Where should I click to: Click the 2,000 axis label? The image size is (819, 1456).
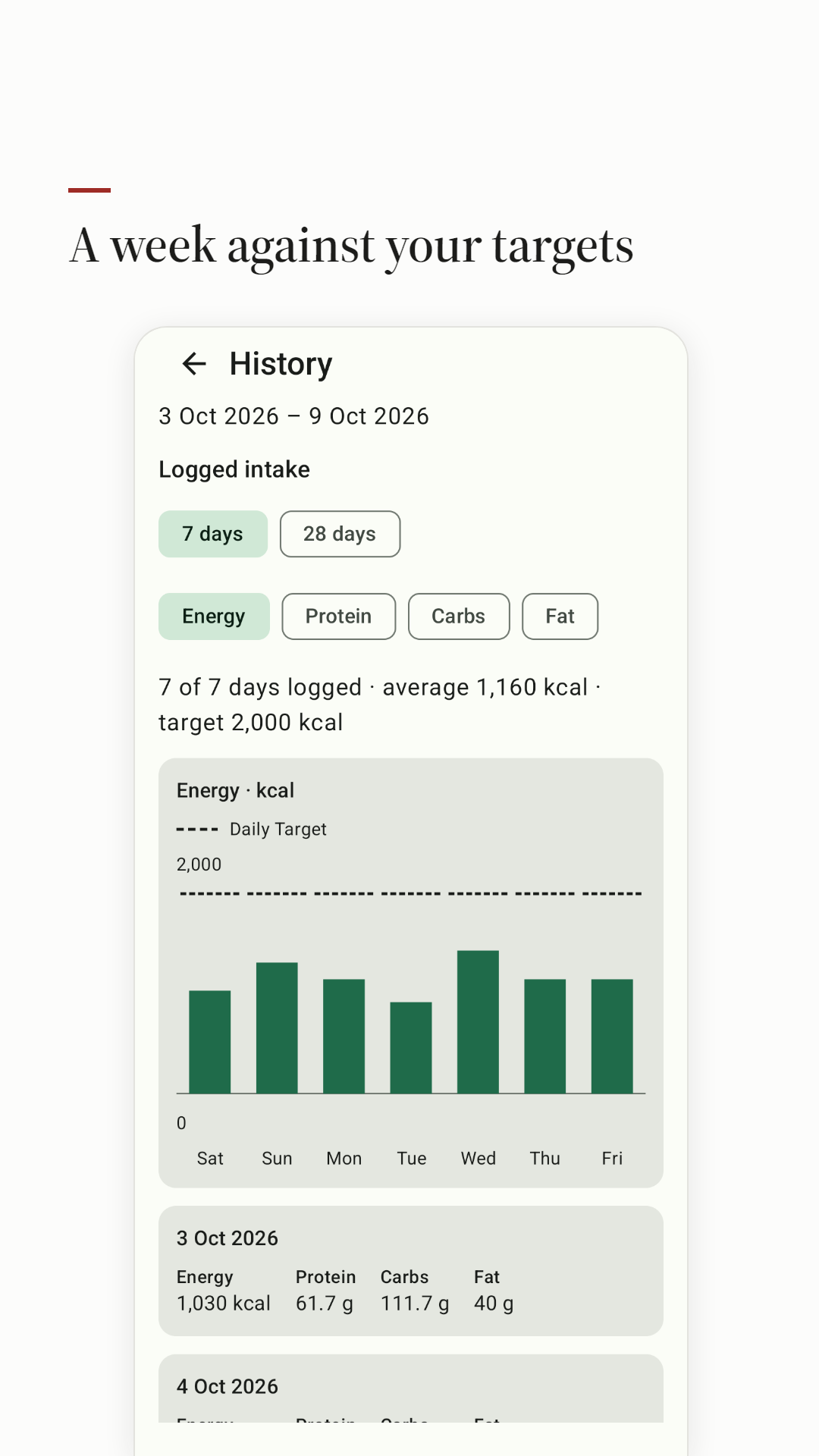click(199, 864)
